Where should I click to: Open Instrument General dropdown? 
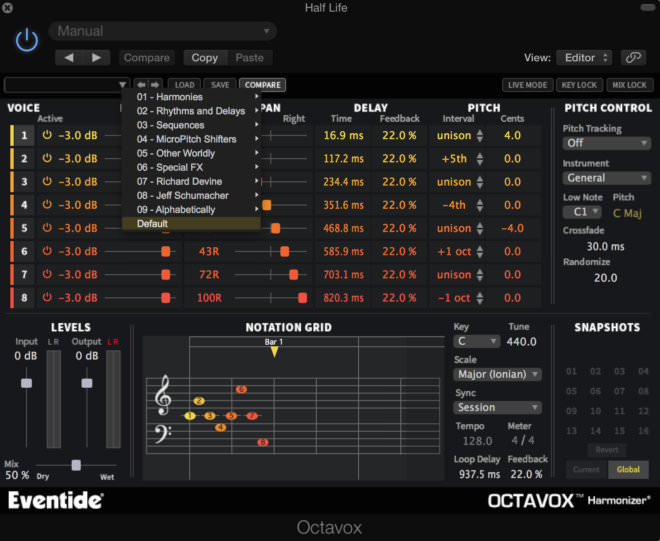(607, 178)
